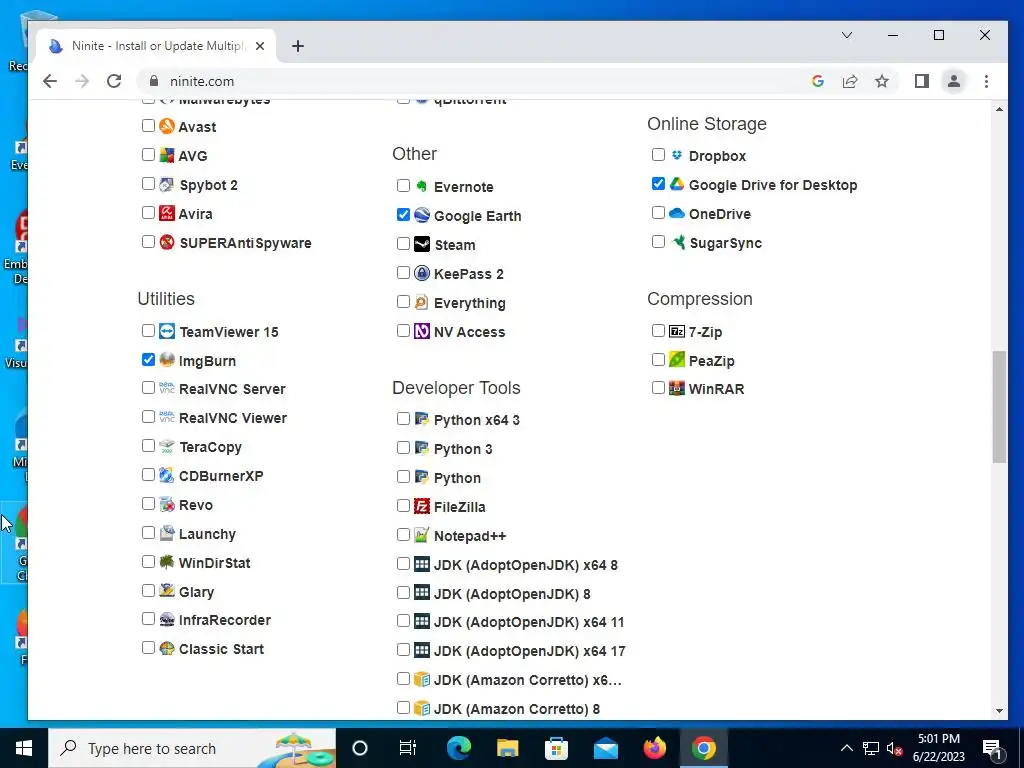Bookmark this page with star
1024x768 pixels.
click(x=882, y=82)
